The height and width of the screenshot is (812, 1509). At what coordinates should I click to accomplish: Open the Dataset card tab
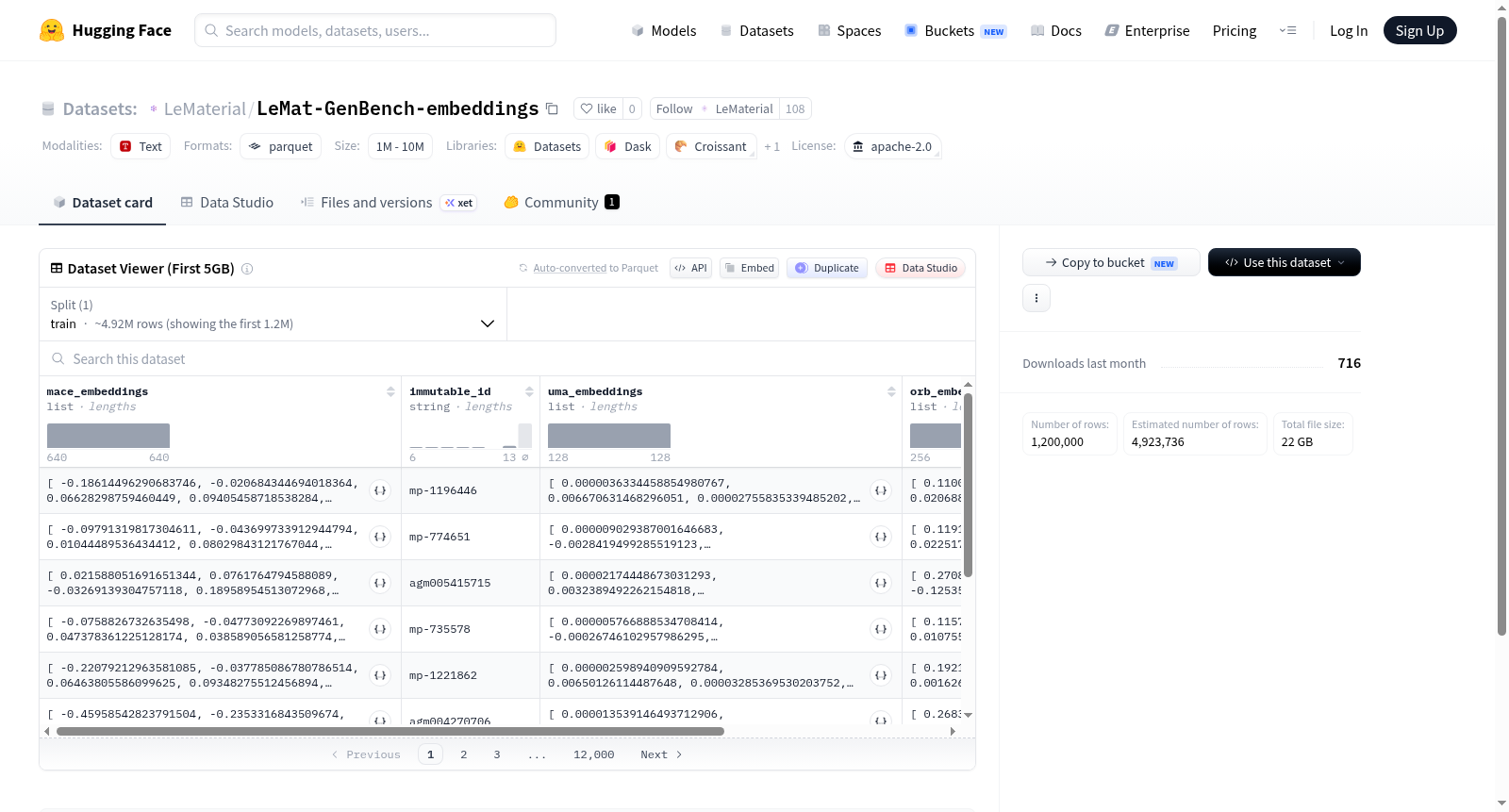tap(102, 203)
